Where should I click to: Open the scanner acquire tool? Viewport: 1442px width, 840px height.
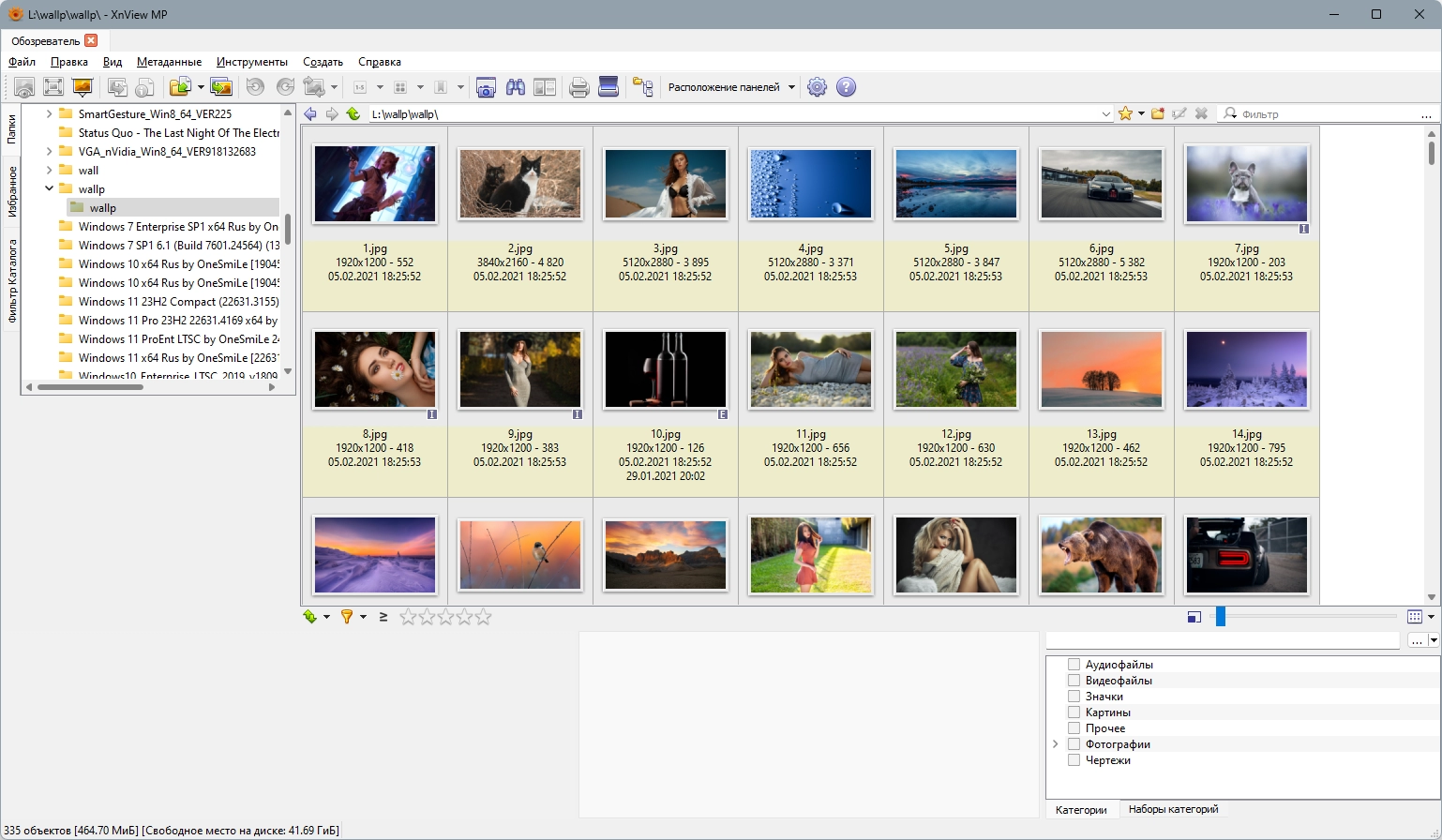click(608, 87)
